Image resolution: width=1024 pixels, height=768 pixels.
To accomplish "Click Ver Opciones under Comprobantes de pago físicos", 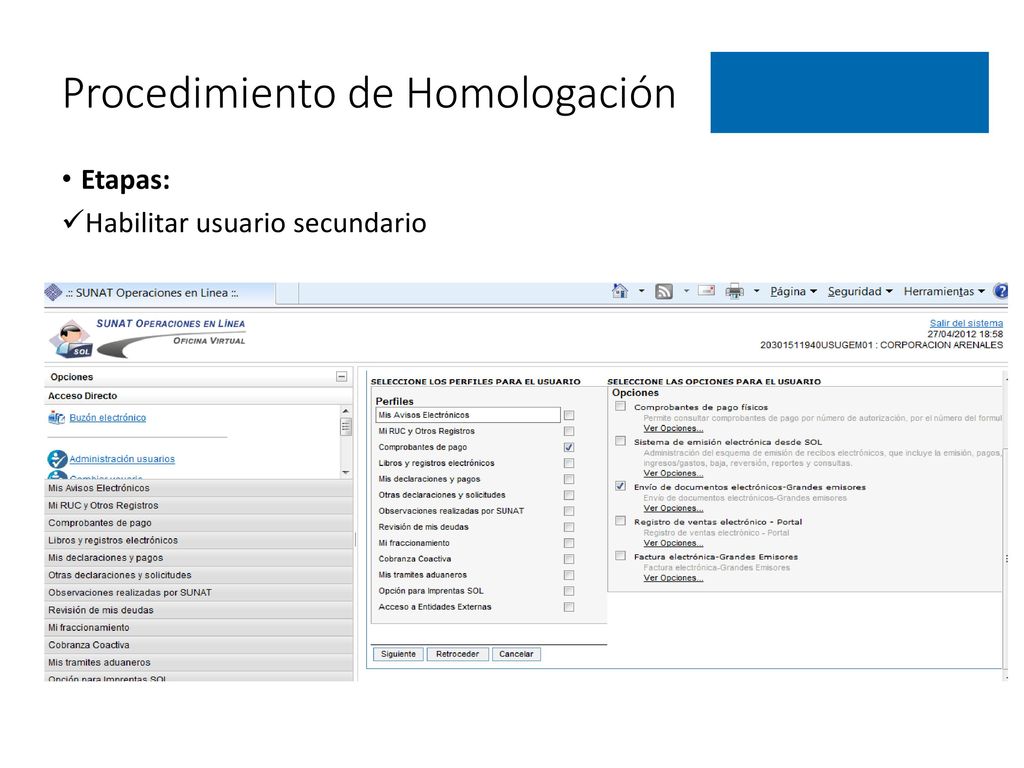I will [x=673, y=428].
